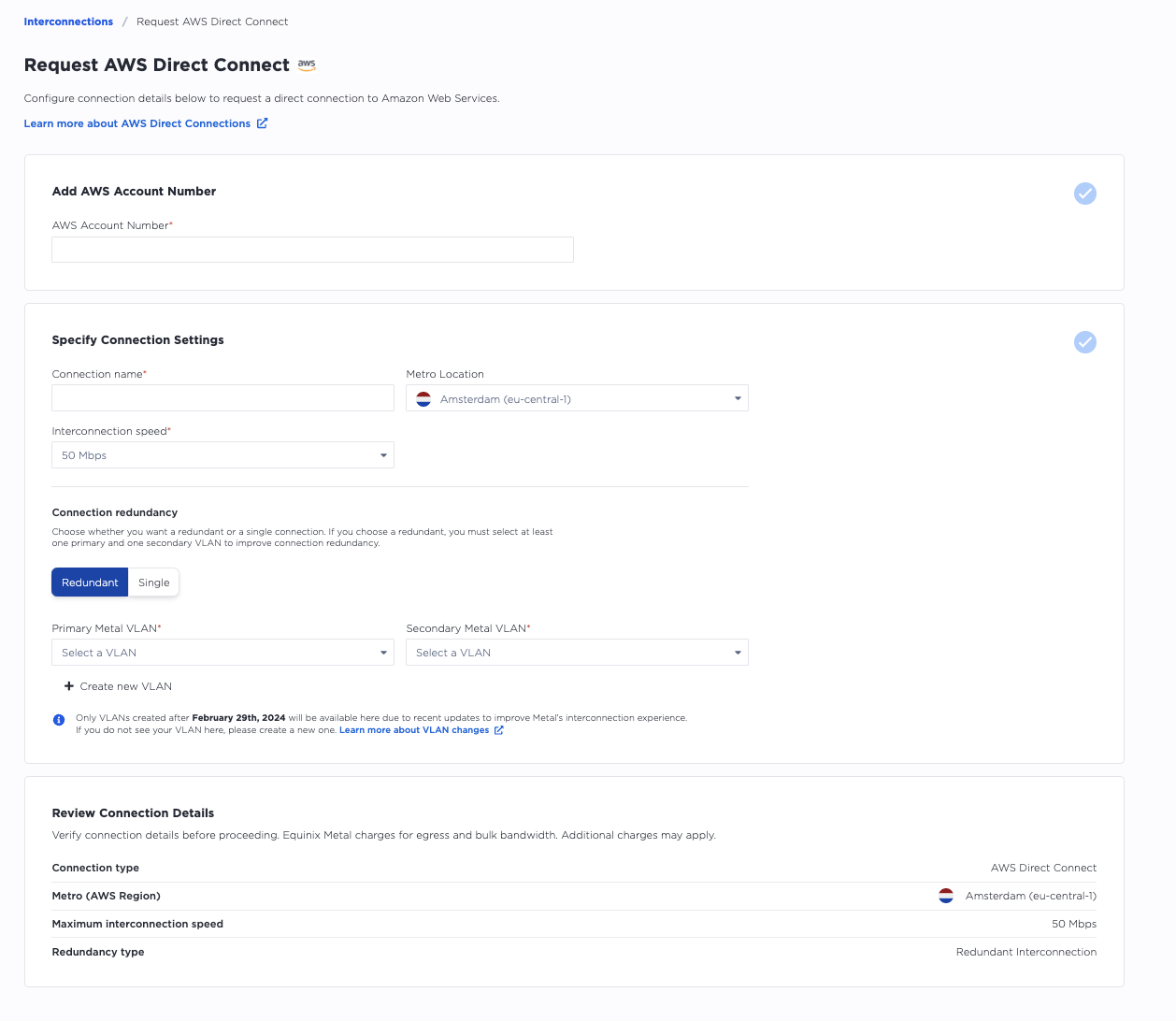Click the AWS logo beside the page title
The width and height of the screenshot is (1176, 1021).
point(307,65)
